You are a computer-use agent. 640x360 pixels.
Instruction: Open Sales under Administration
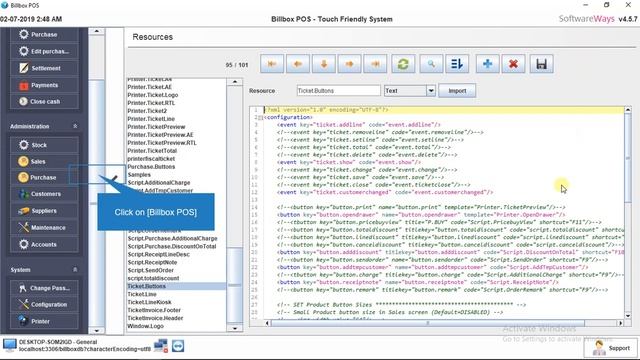pos(44,161)
